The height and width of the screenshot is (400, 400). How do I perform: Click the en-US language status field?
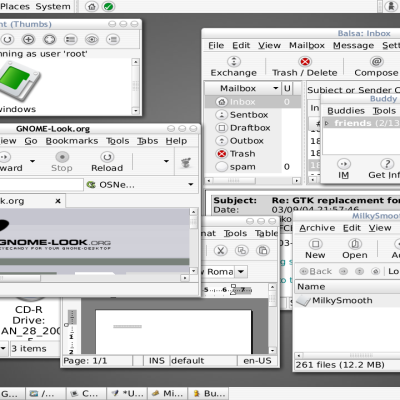(257, 361)
